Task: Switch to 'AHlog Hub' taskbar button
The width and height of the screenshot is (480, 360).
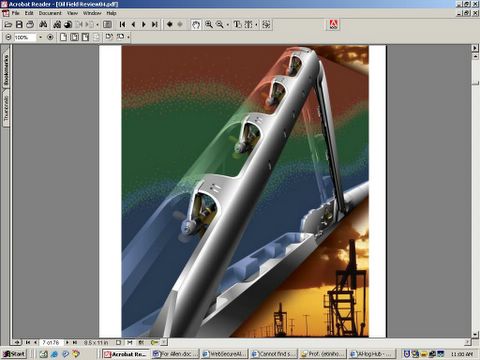Action: pos(372,354)
